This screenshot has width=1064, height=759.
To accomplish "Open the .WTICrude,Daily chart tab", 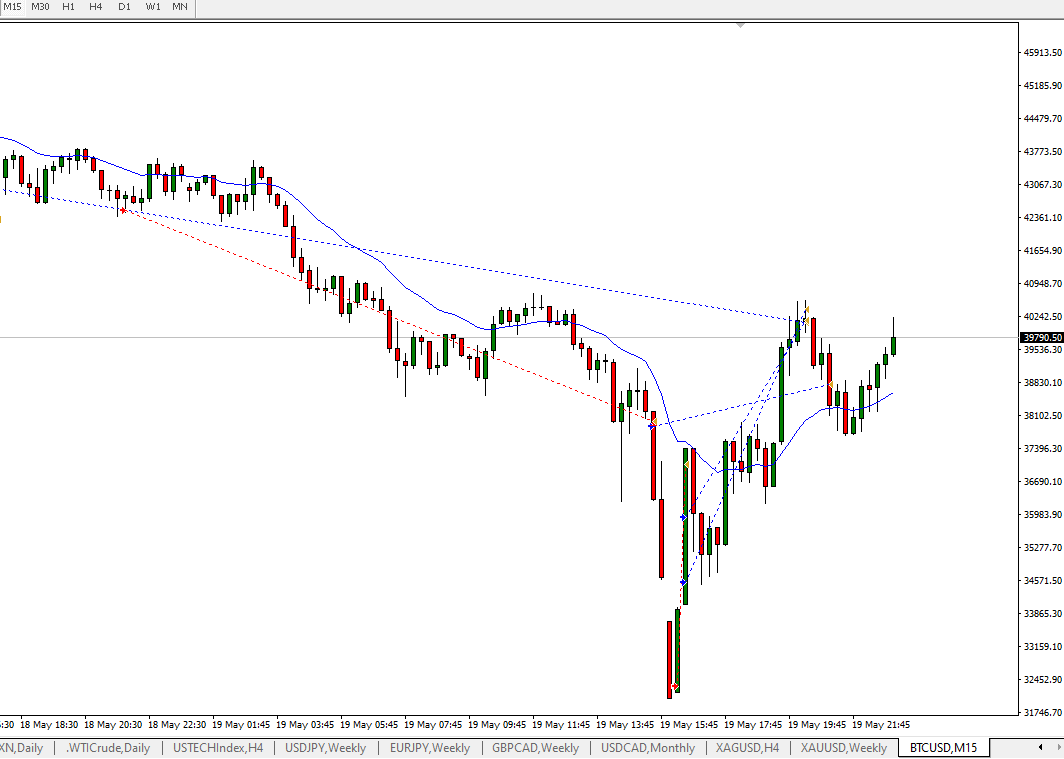I will coord(108,748).
